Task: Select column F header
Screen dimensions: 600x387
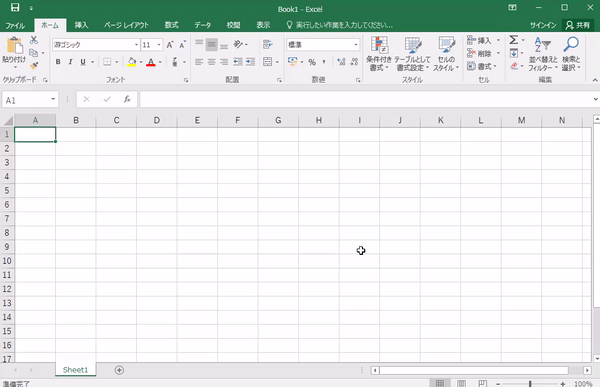Action: [x=238, y=120]
